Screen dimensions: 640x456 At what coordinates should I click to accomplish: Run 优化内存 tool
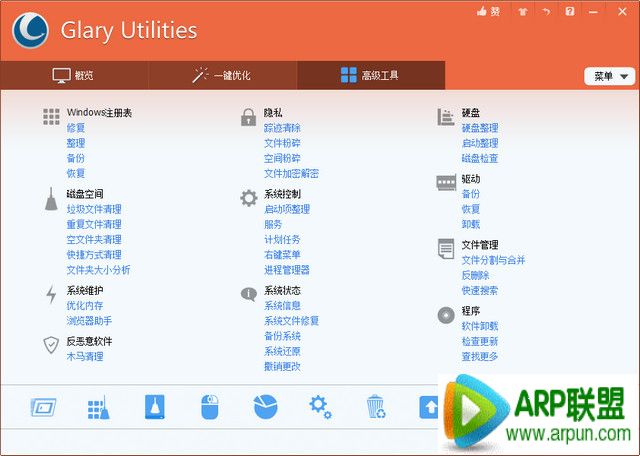(85, 305)
